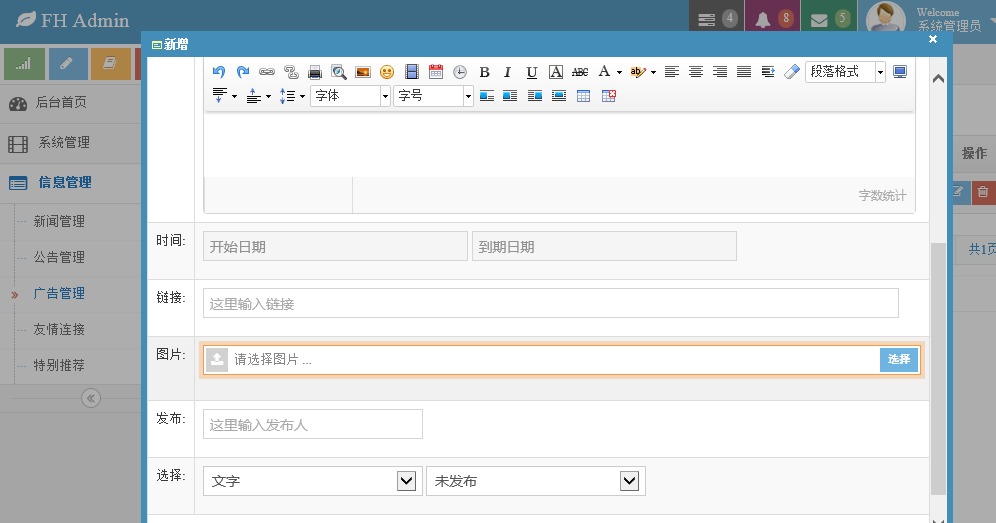
Task: Apply the text highlight background color
Action: point(638,72)
